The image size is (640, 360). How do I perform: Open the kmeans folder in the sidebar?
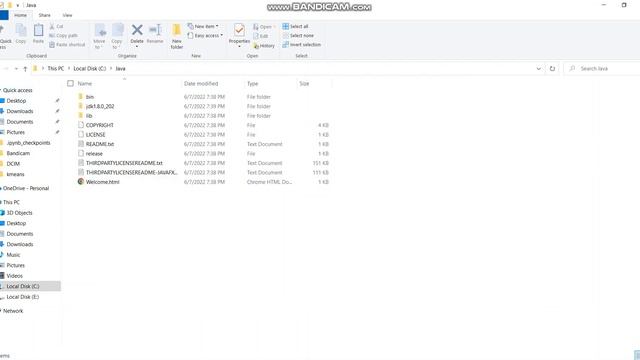(x=16, y=174)
